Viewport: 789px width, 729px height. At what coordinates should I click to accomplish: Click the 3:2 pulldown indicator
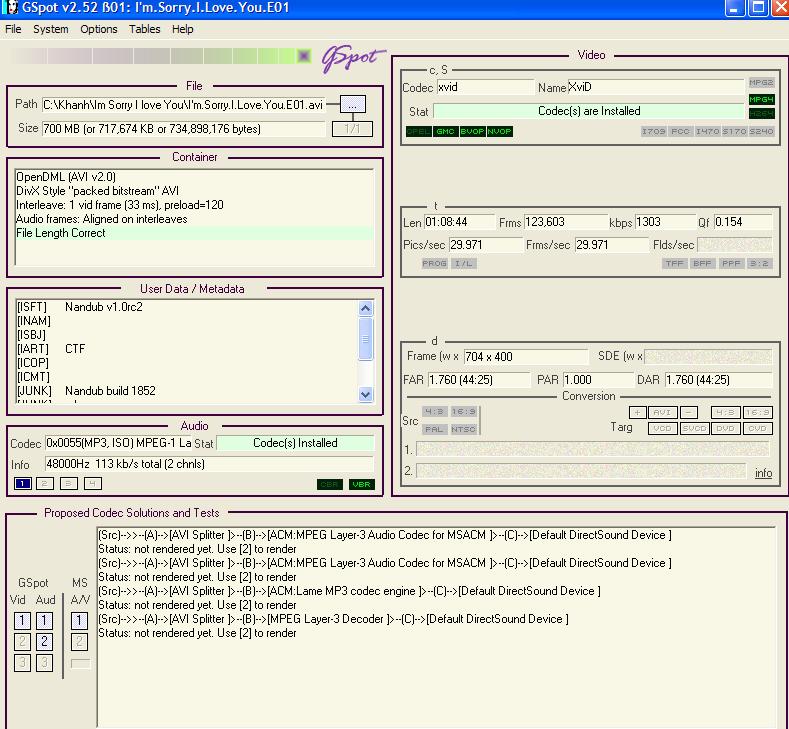759,263
